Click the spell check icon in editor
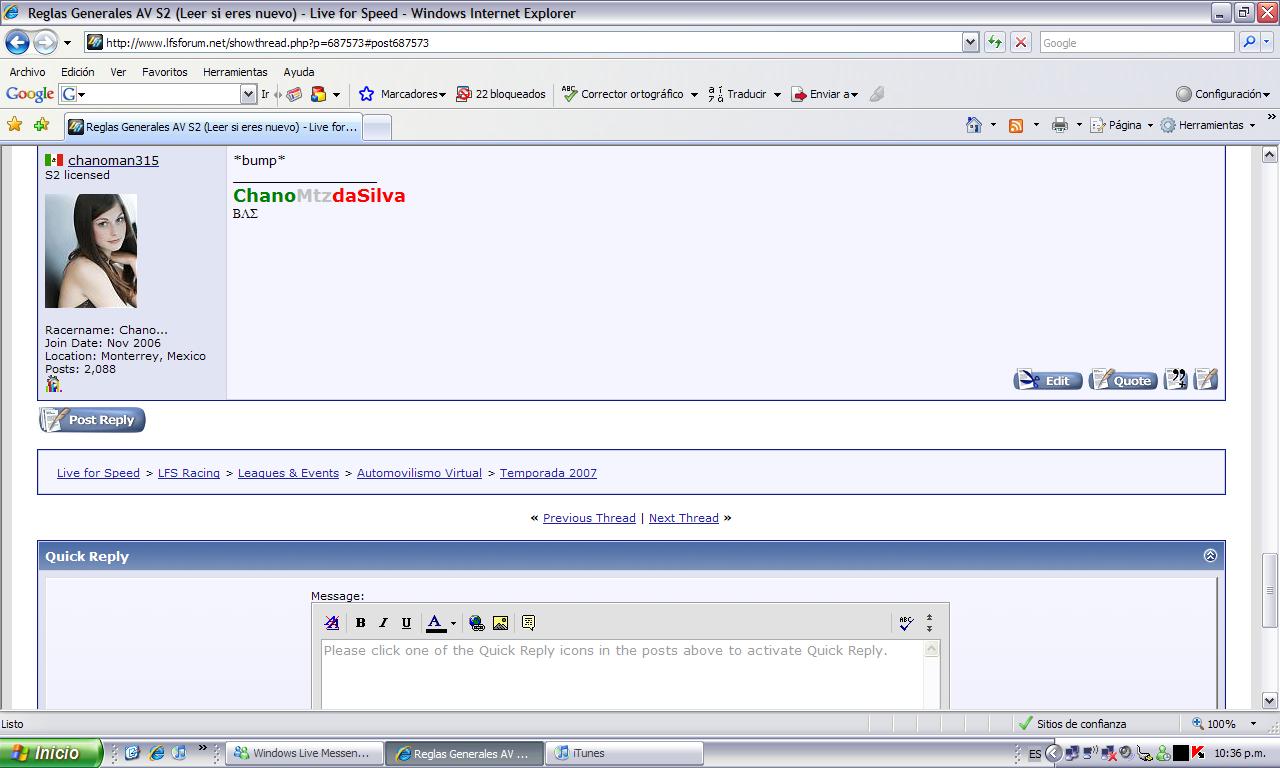1280x768 pixels. [x=906, y=623]
